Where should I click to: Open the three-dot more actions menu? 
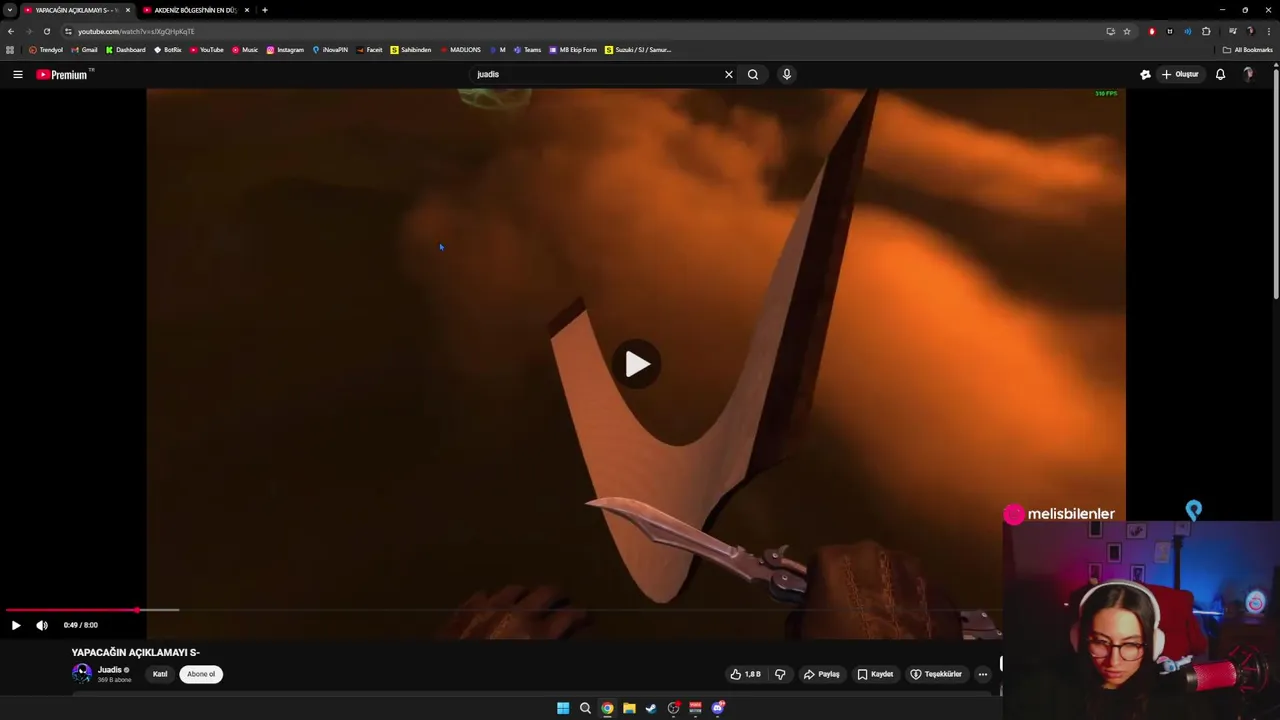[983, 674]
